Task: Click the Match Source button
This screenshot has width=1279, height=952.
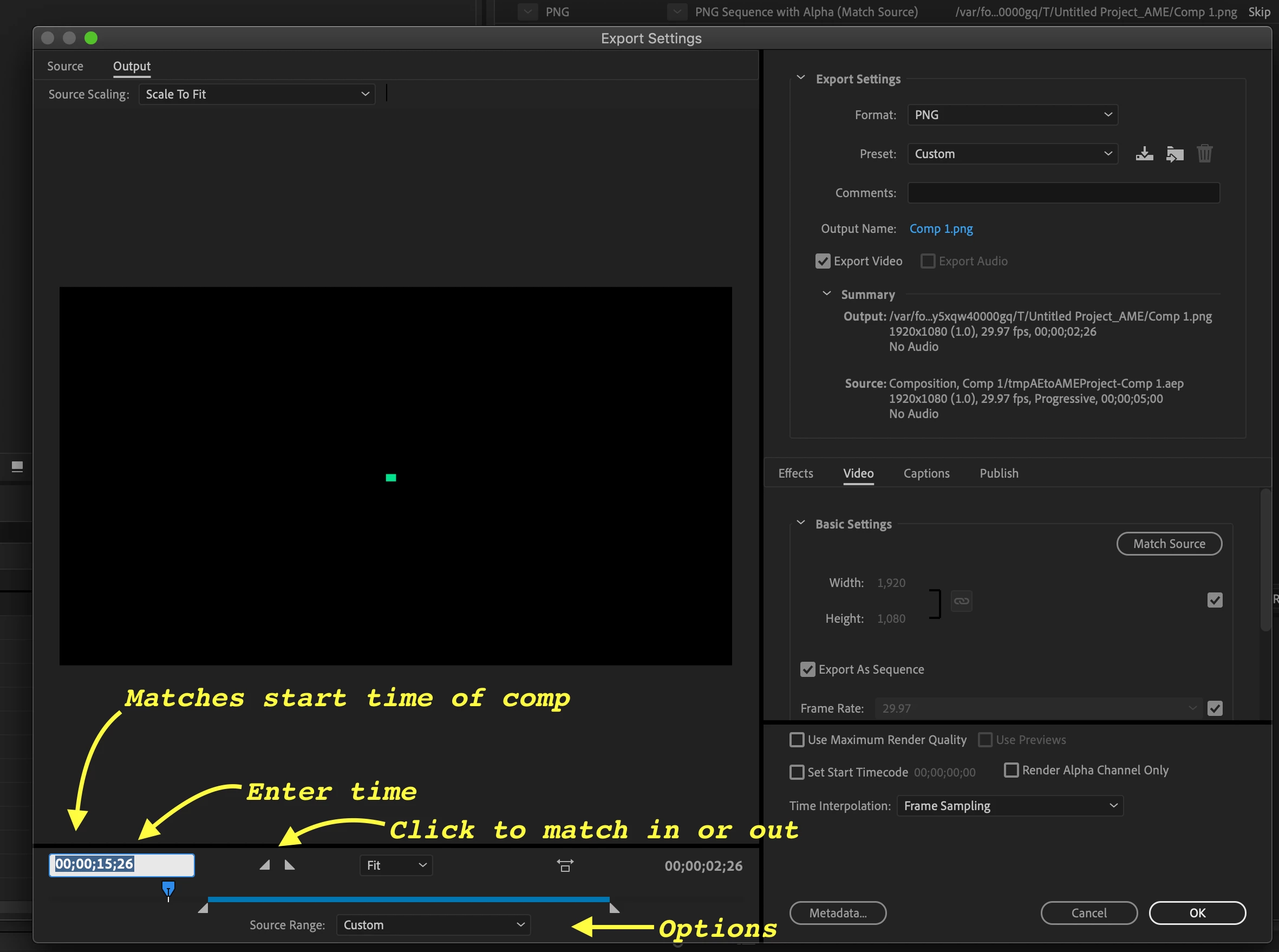Action: click(1169, 544)
